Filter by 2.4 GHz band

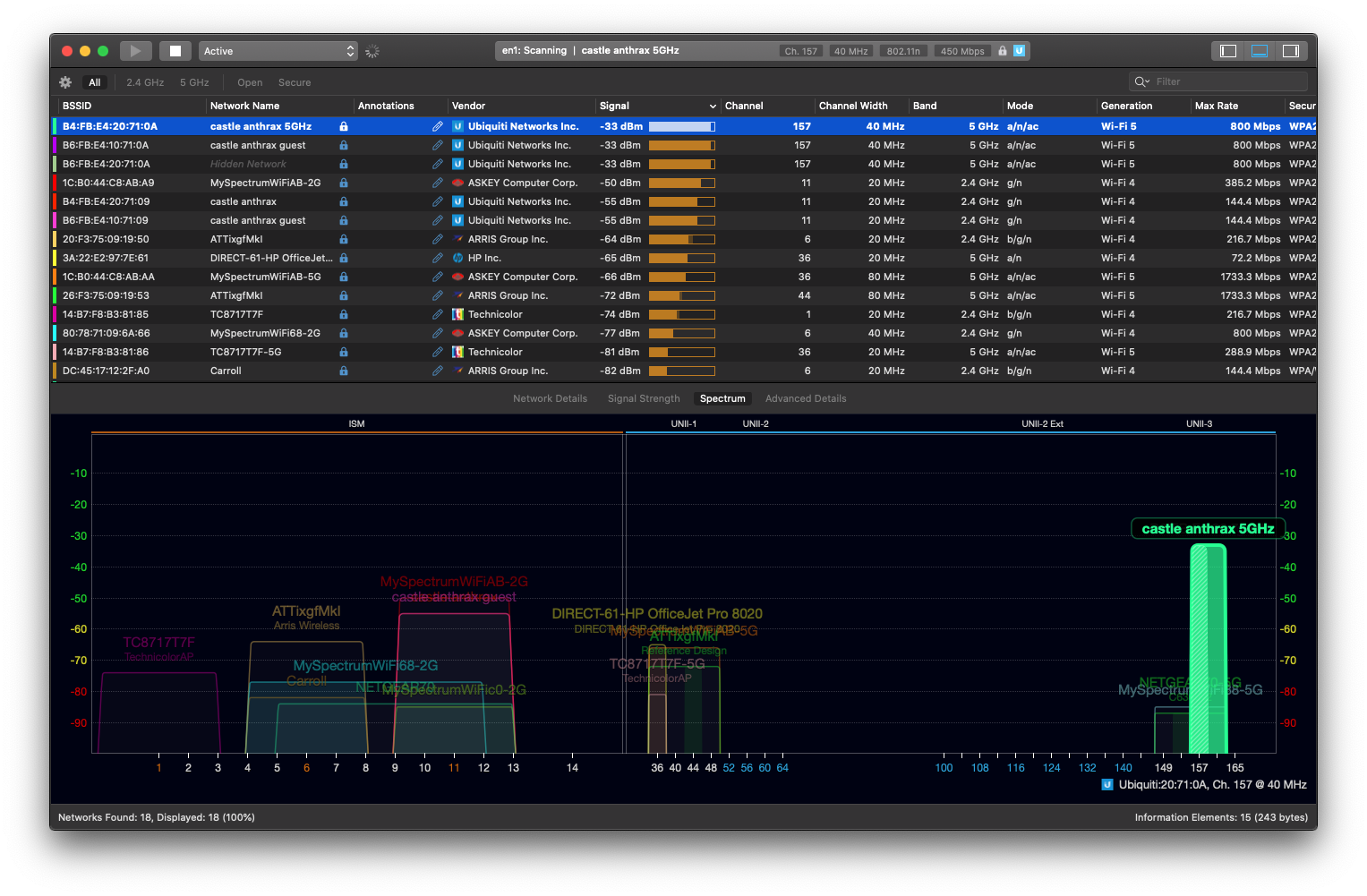tap(145, 82)
